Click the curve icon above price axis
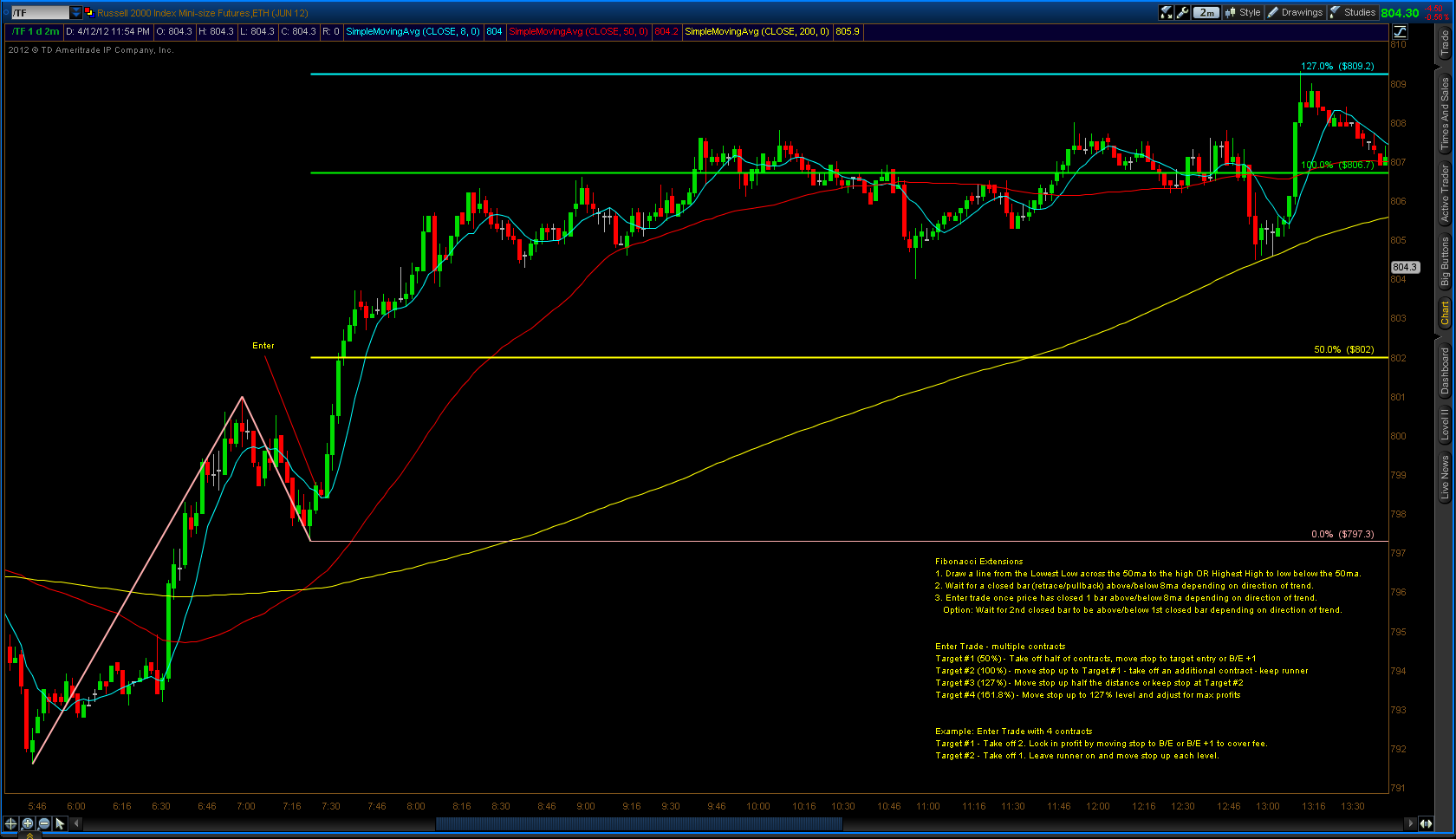The image size is (1456, 839). pyautogui.click(x=1400, y=31)
